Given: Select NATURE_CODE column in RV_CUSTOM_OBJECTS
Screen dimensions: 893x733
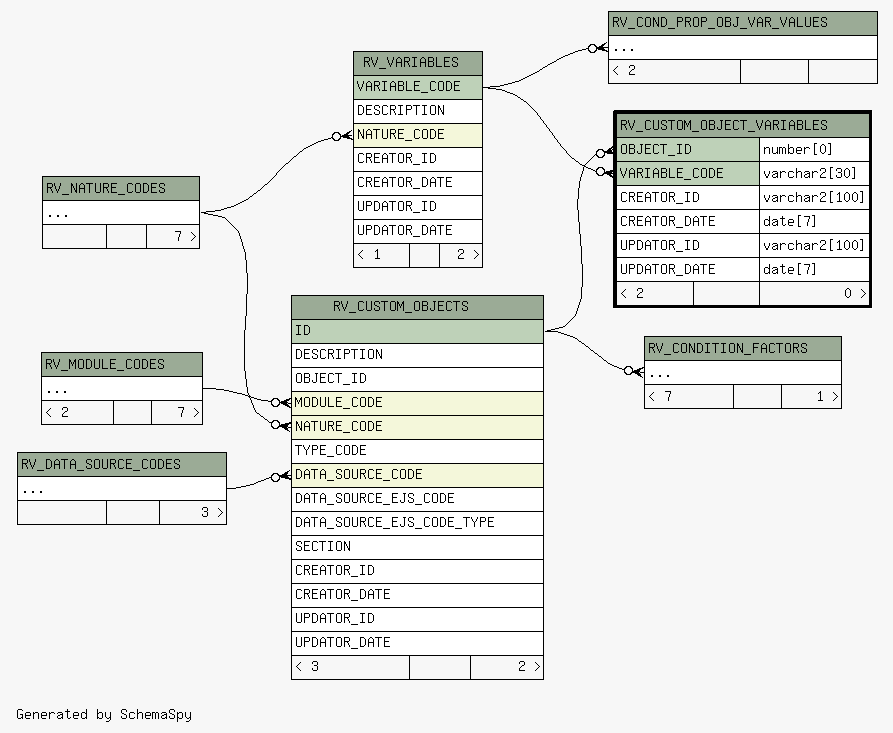Looking at the screenshot, I should click(417, 427).
